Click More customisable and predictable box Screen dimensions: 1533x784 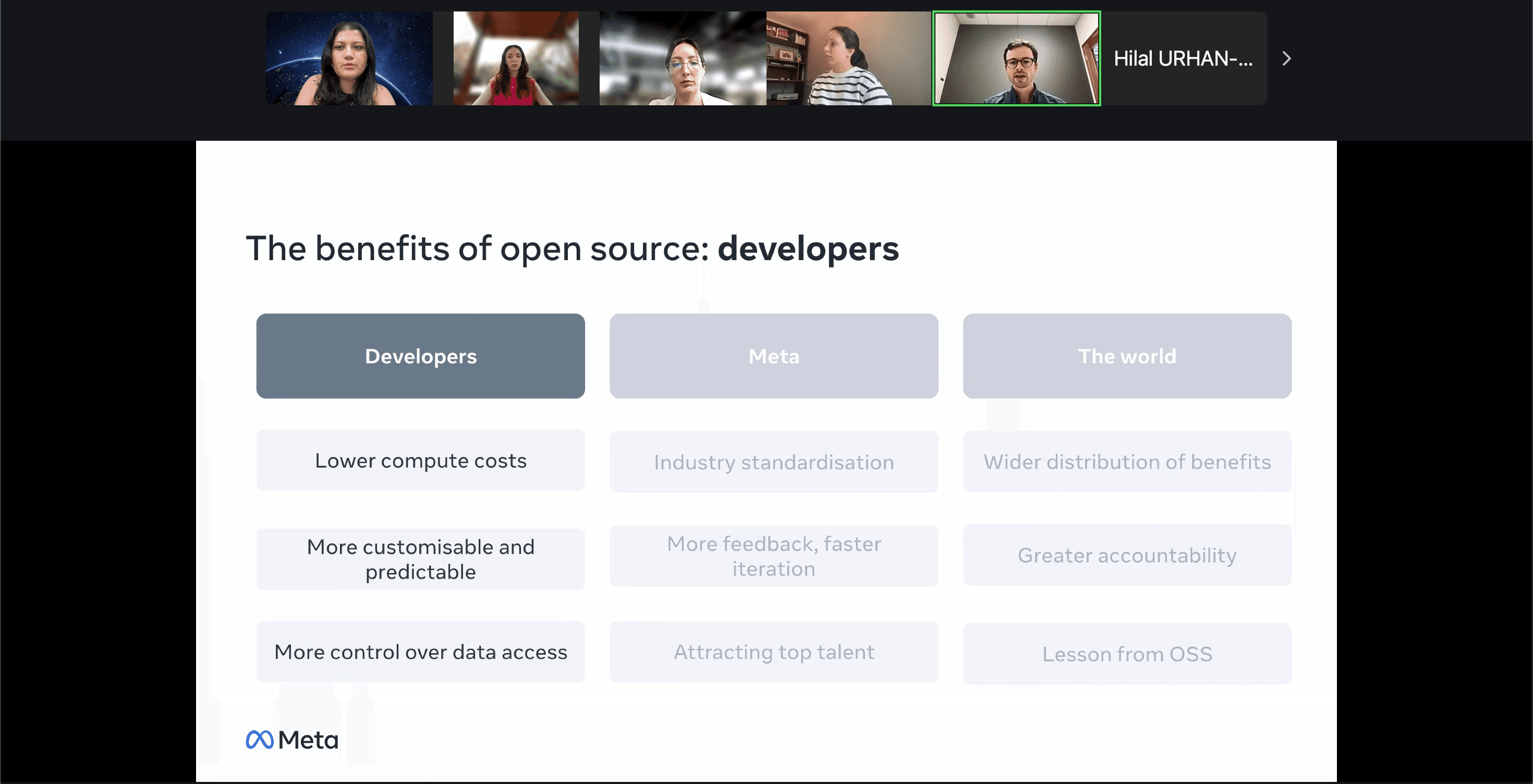click(x=420, y=559)
